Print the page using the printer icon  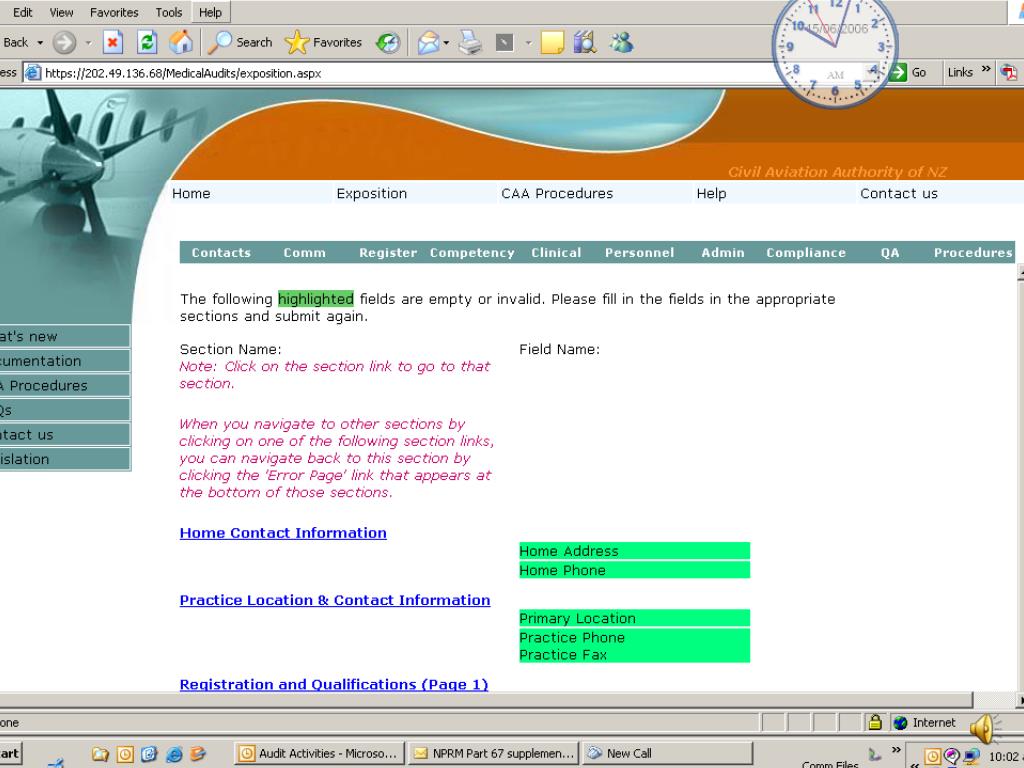[x=470, y=42]
